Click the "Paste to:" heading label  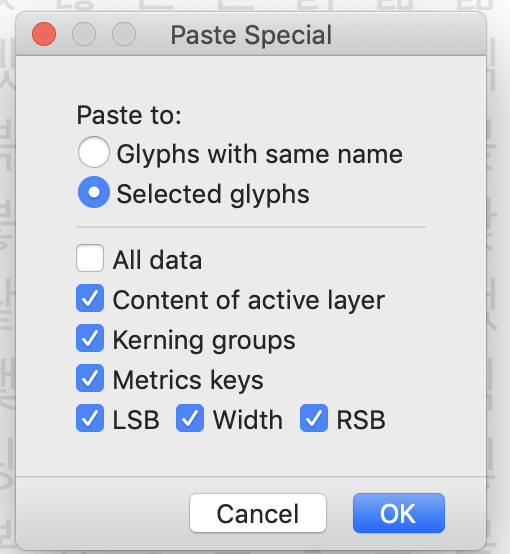coord(129,115)
